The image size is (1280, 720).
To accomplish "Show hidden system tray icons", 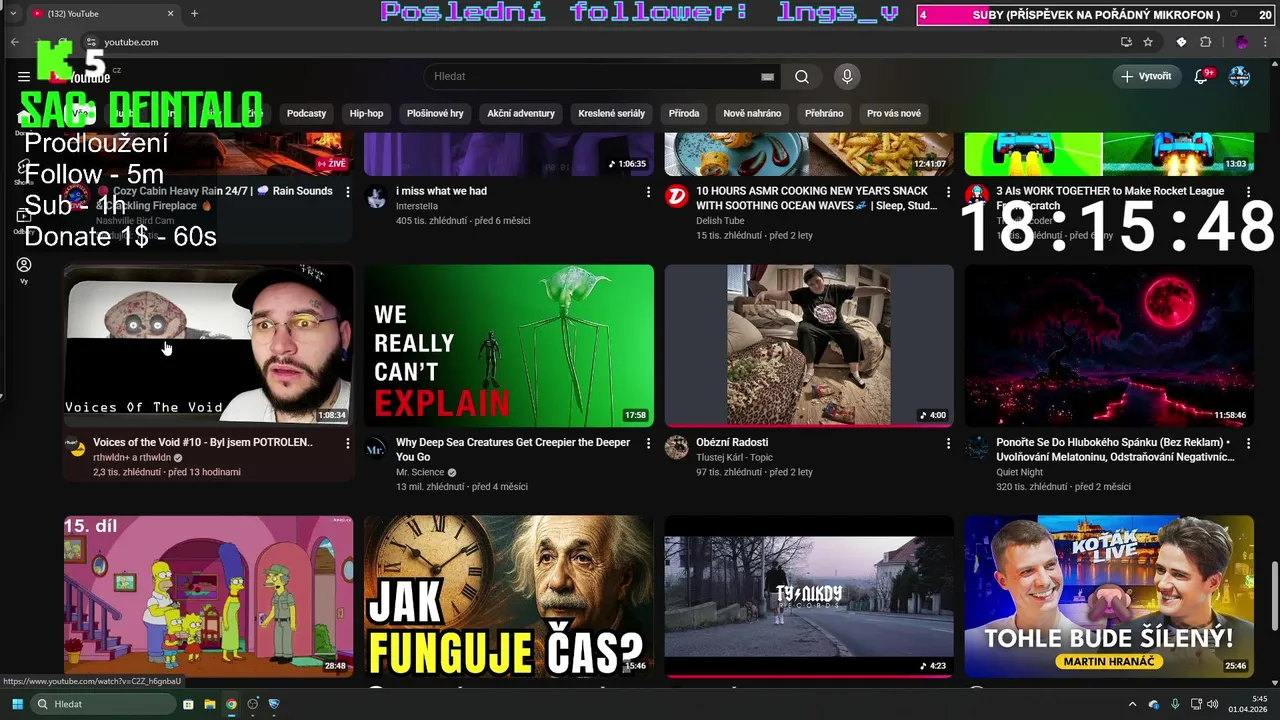I will click(x=1132, y=704).
